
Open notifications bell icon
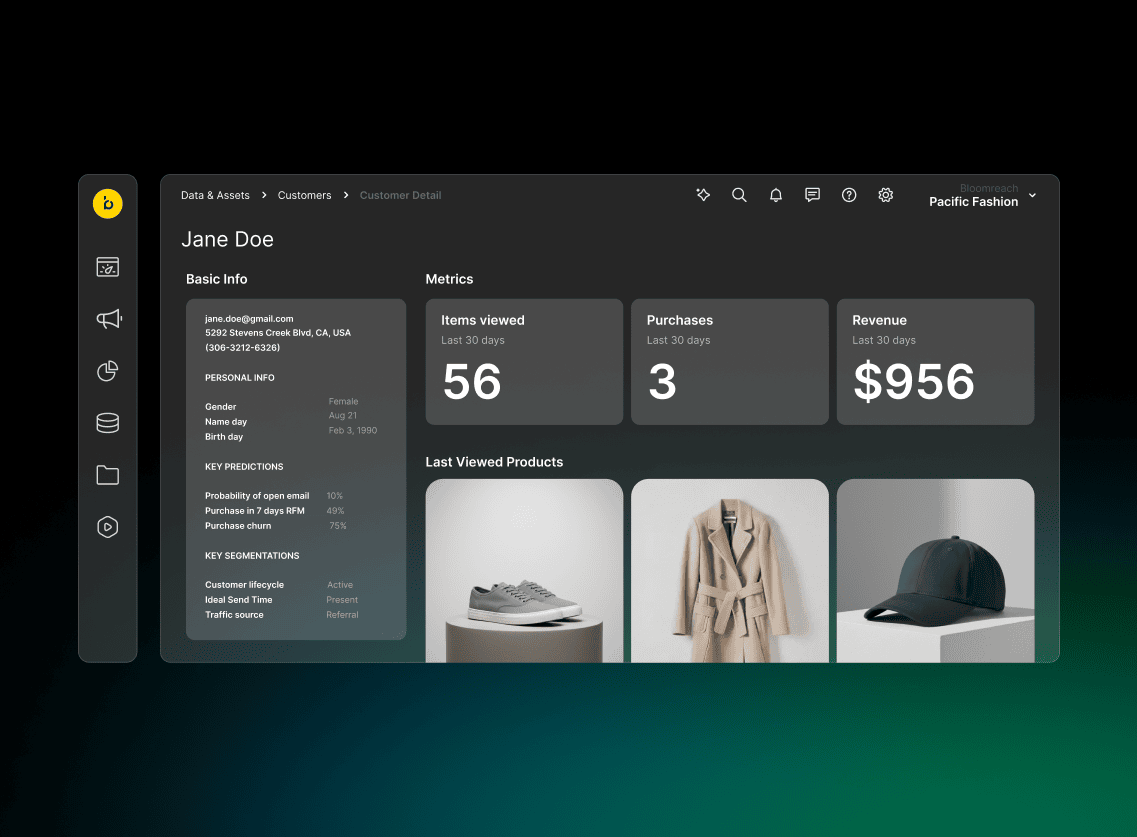(x=776, y=195)
